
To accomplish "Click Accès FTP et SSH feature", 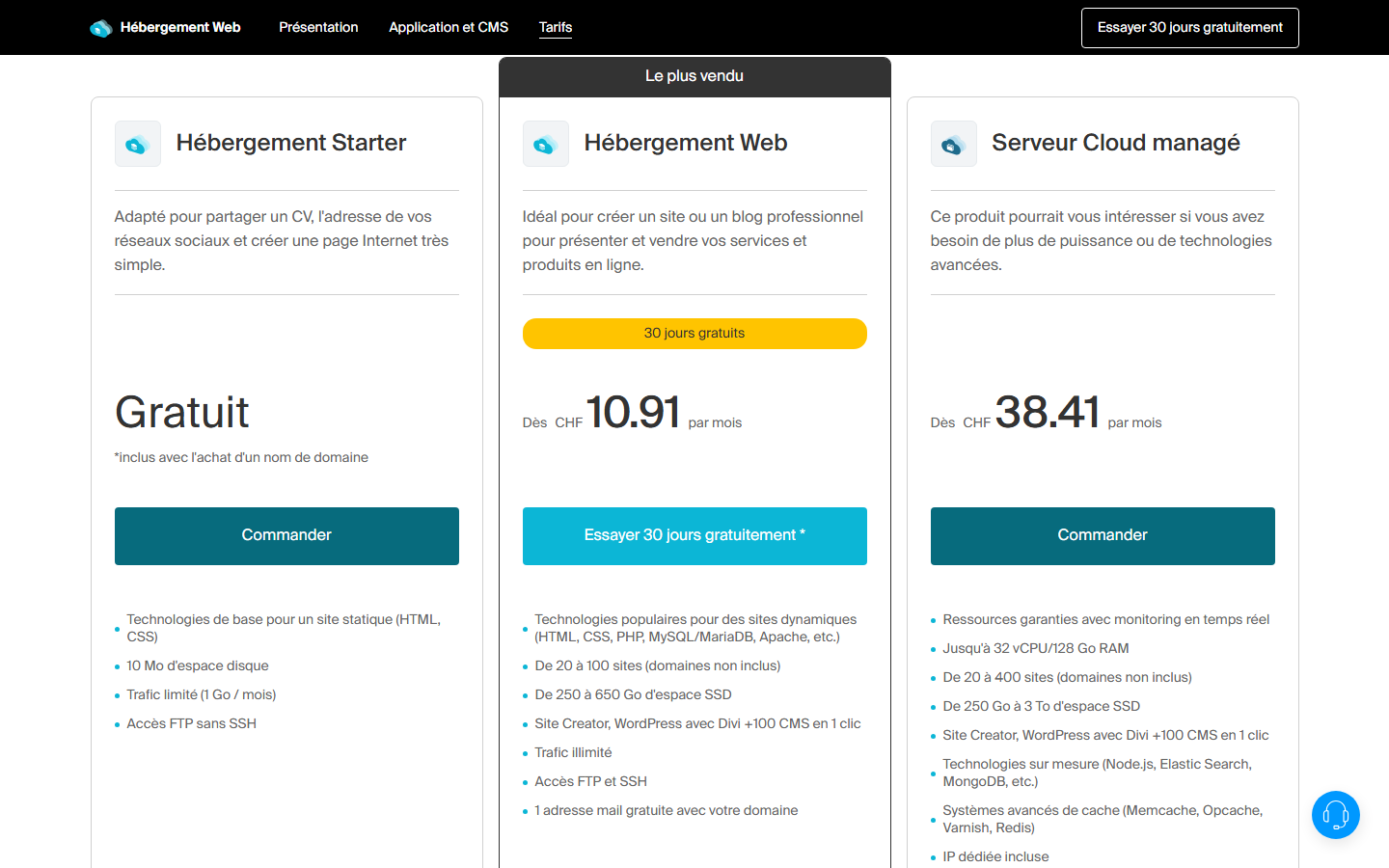I will [x=591, y=781].
